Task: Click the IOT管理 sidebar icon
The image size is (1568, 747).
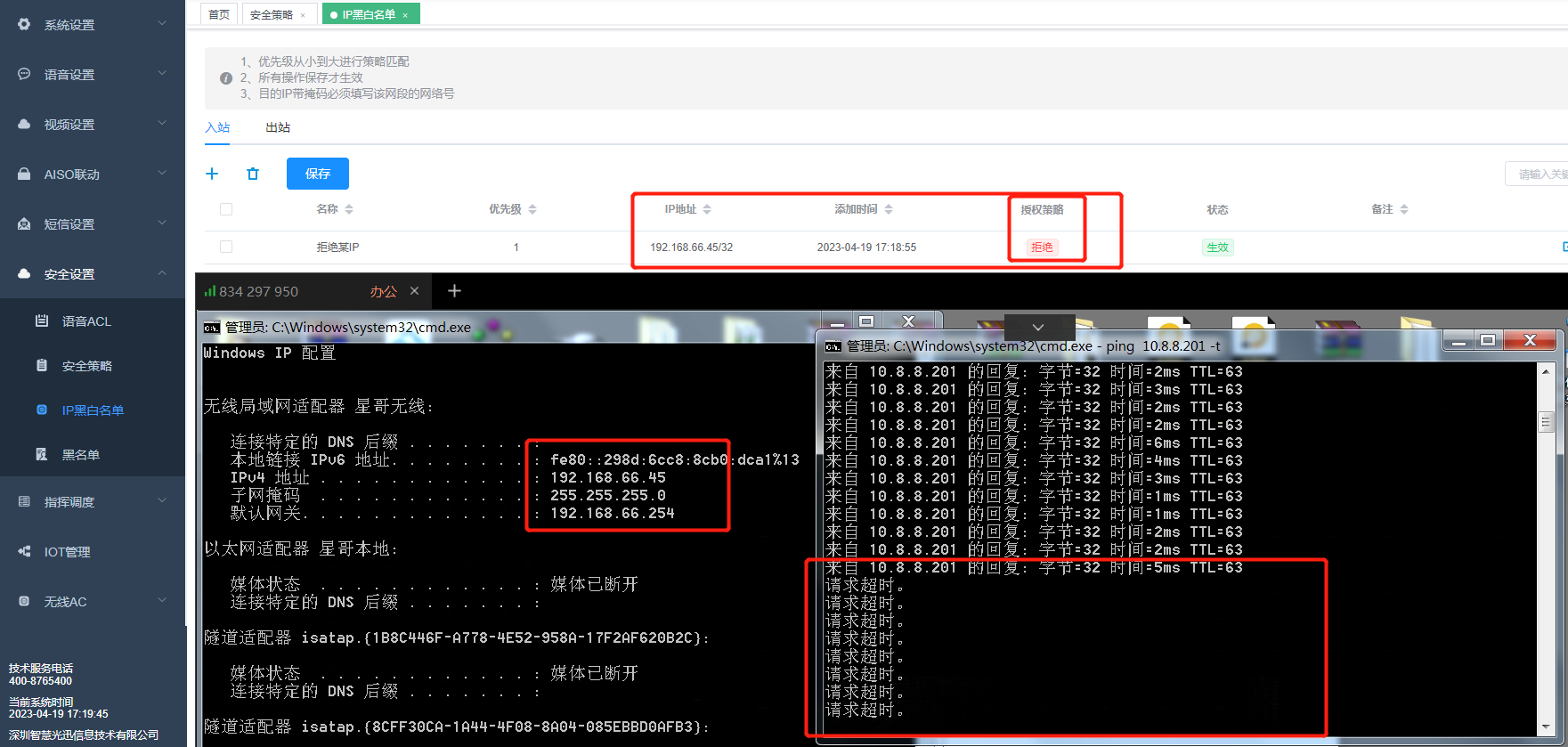Action: coord(24,552)
